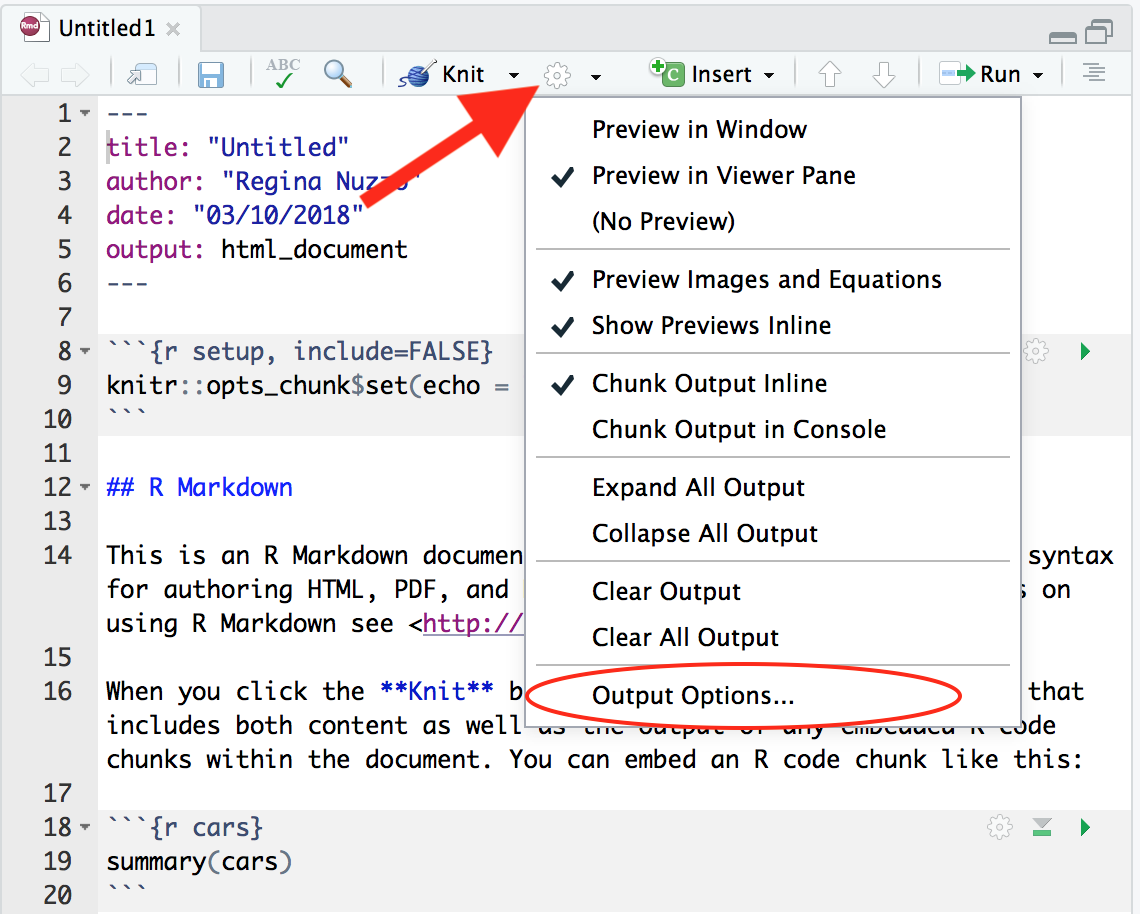1140x914 pixels.
Task: Go to previous chunk with up arrow
Action: (x=830, y=74)
